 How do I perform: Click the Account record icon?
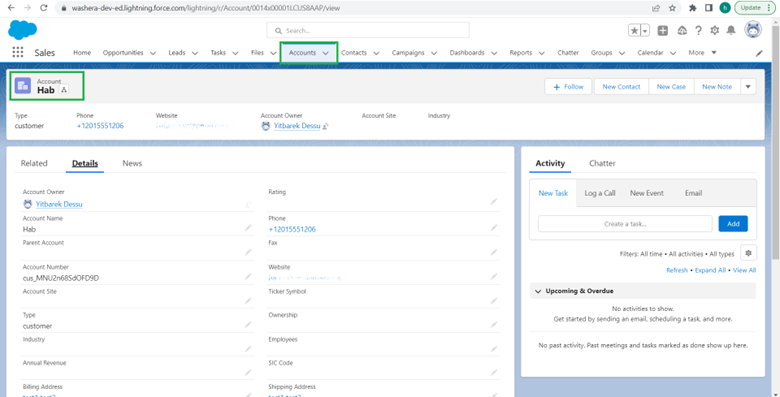point(23,86)
